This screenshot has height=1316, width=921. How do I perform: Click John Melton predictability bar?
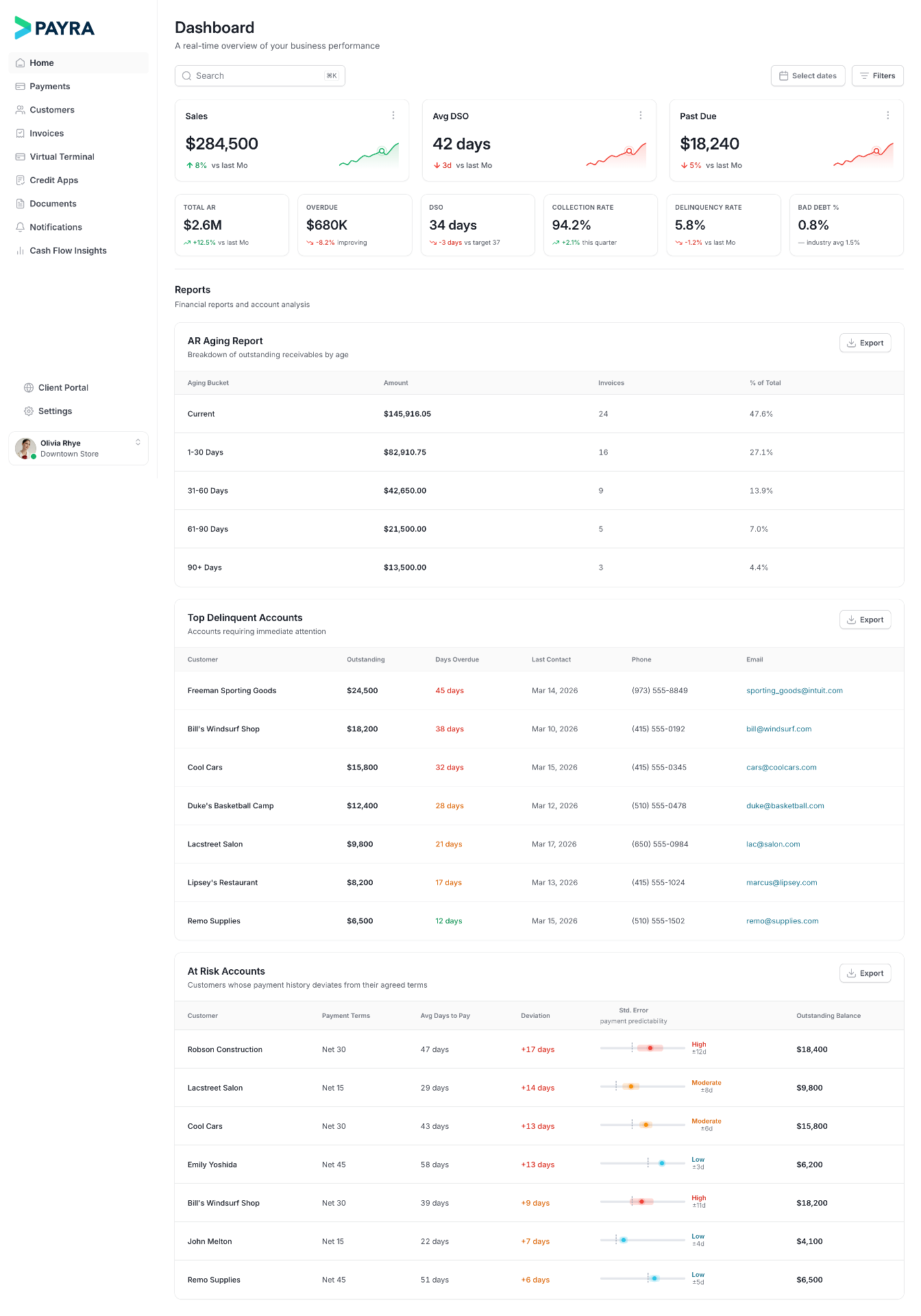click(x=643, y=1240)
